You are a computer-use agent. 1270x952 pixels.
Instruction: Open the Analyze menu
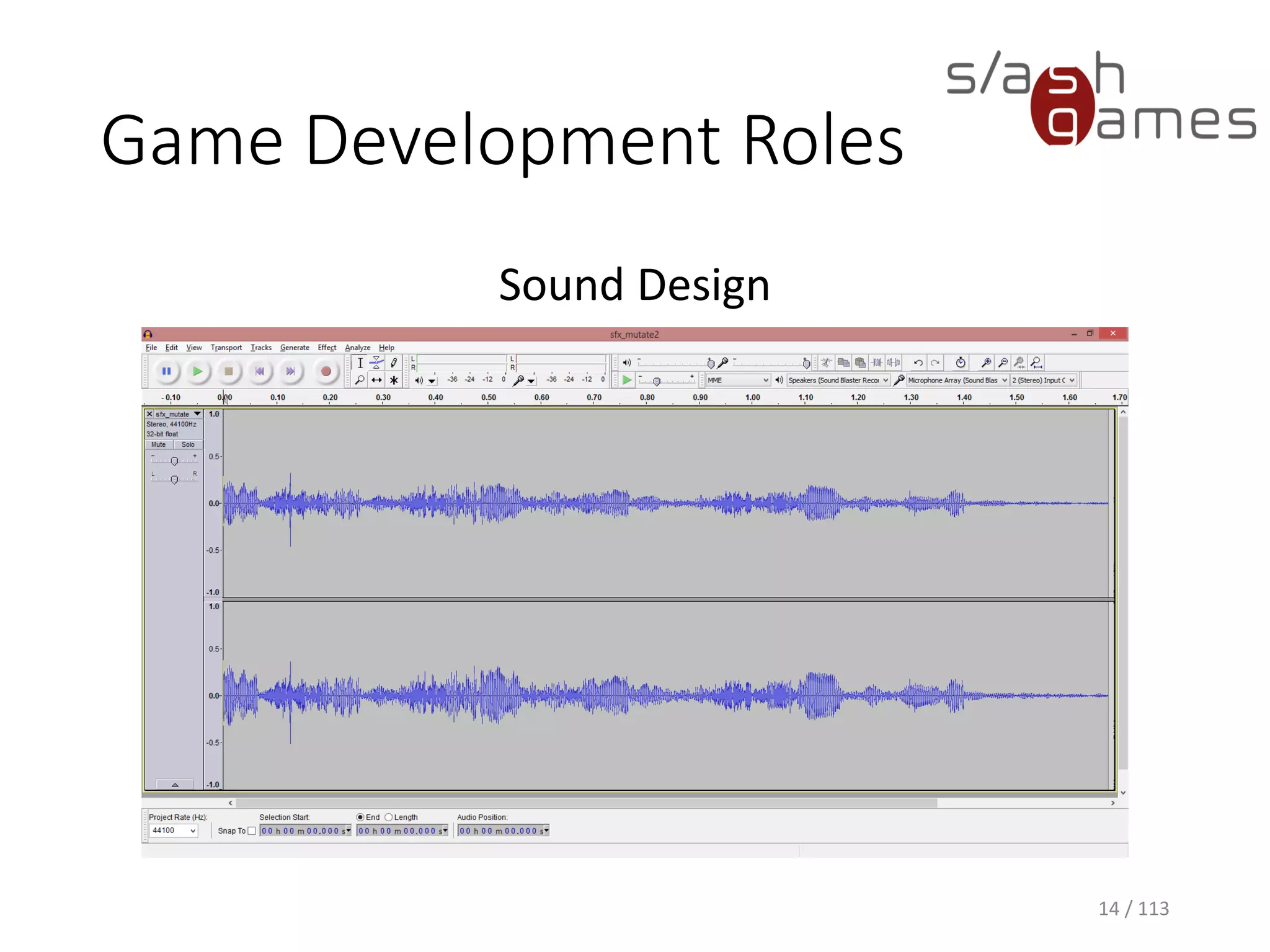pyautogui.click(x=358, y=348)
